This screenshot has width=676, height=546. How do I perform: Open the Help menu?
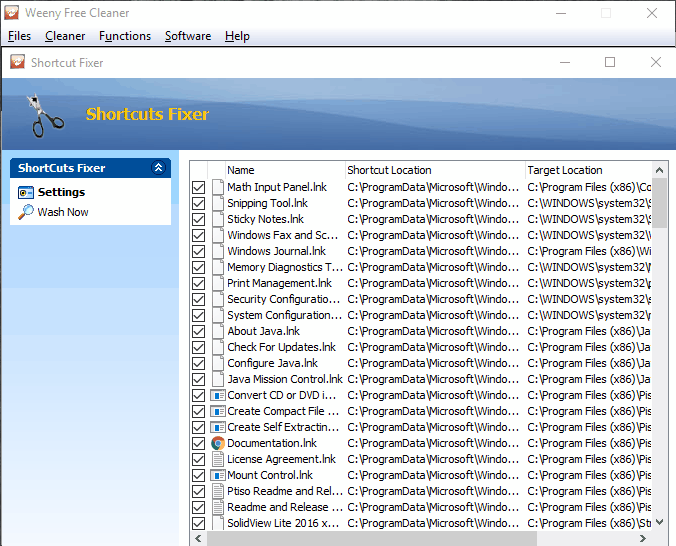coord(237,36)
